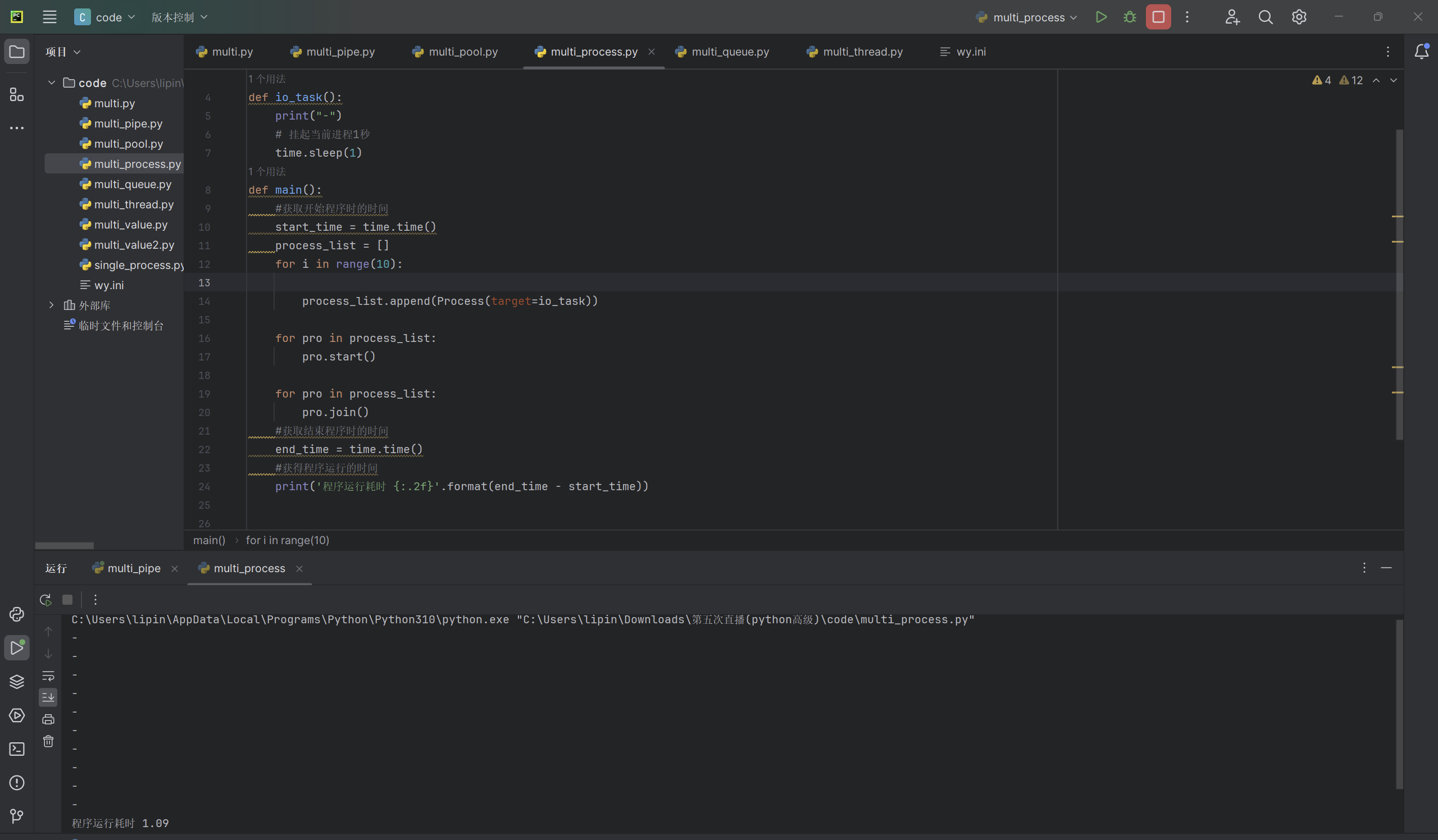This screenshot has height=840, width=1438.
Task: Open code project dropdown in title bar
Action: (105, 17)
